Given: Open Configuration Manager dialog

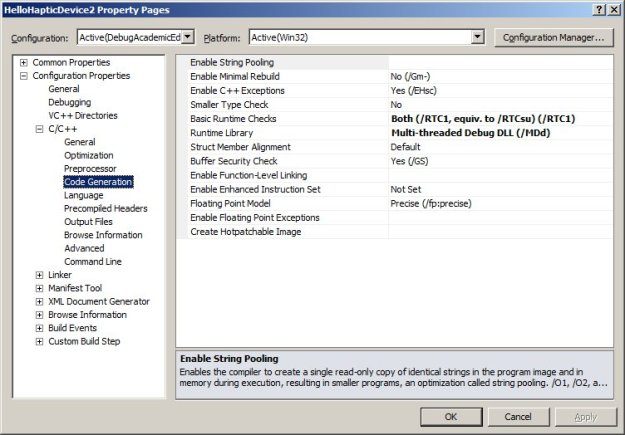Looking at the screenshot, I should tap(552, 37).
